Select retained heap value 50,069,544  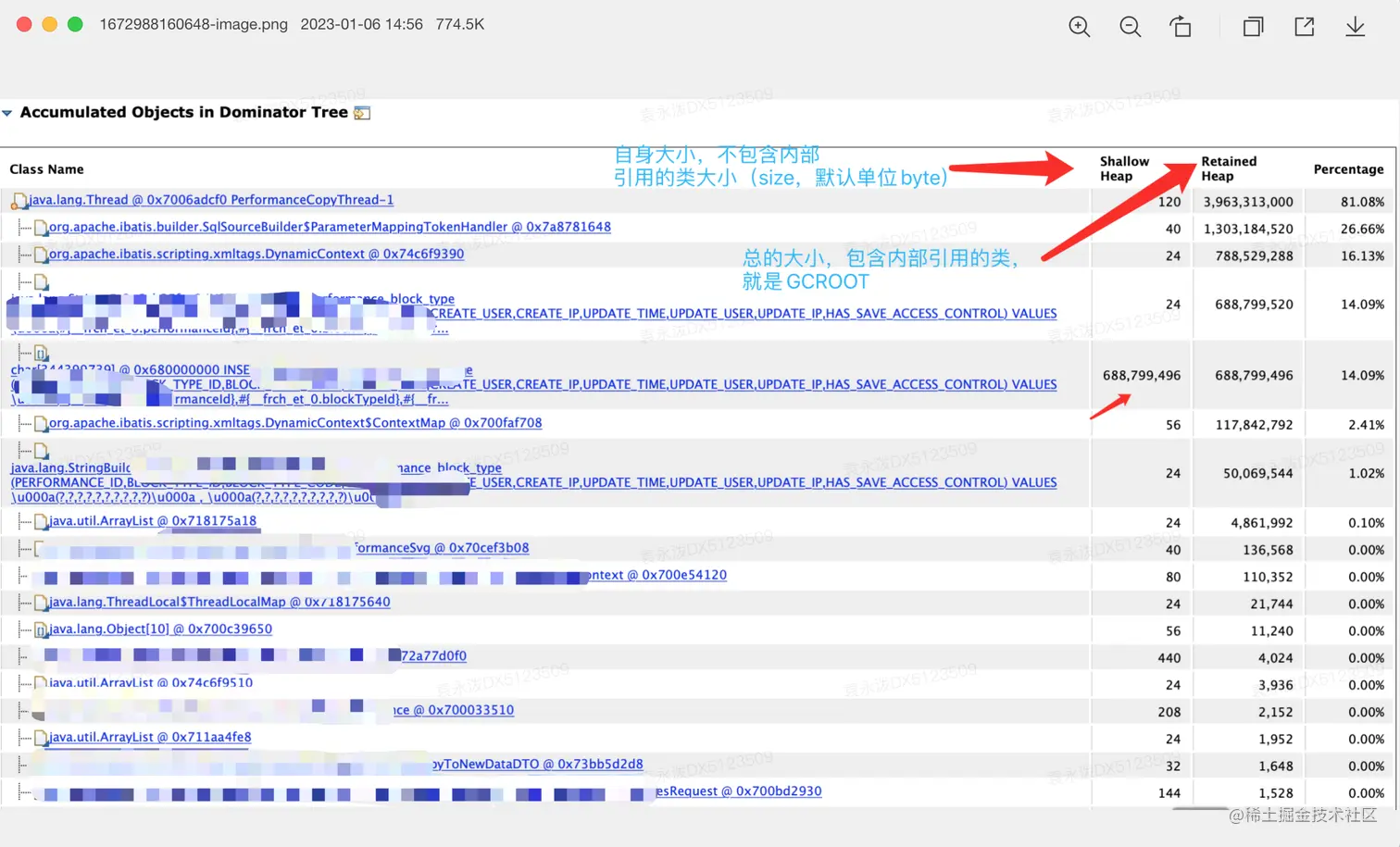click(x=1257, y=473)
